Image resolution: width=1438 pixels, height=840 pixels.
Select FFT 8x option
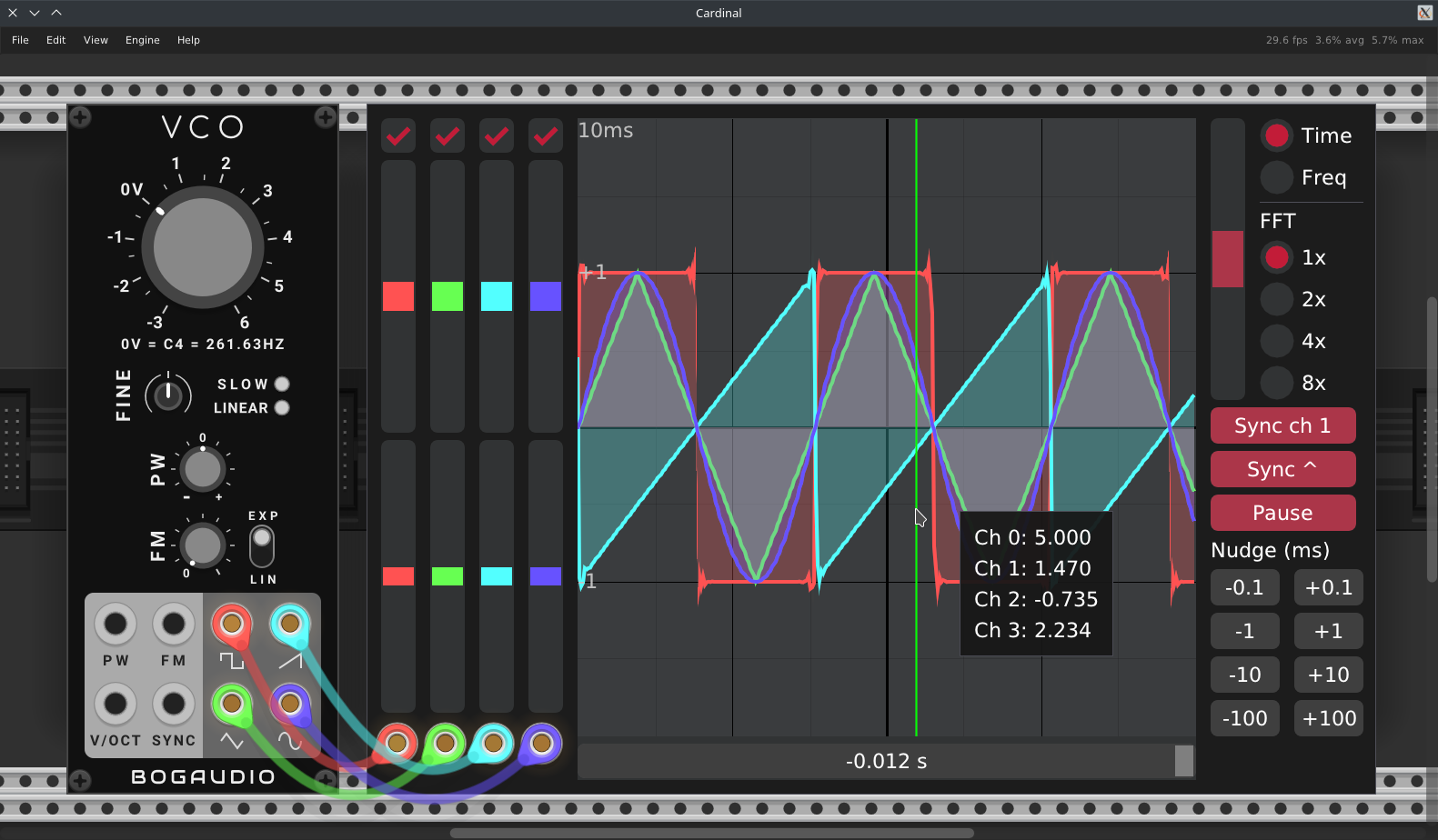[1277, 383]
